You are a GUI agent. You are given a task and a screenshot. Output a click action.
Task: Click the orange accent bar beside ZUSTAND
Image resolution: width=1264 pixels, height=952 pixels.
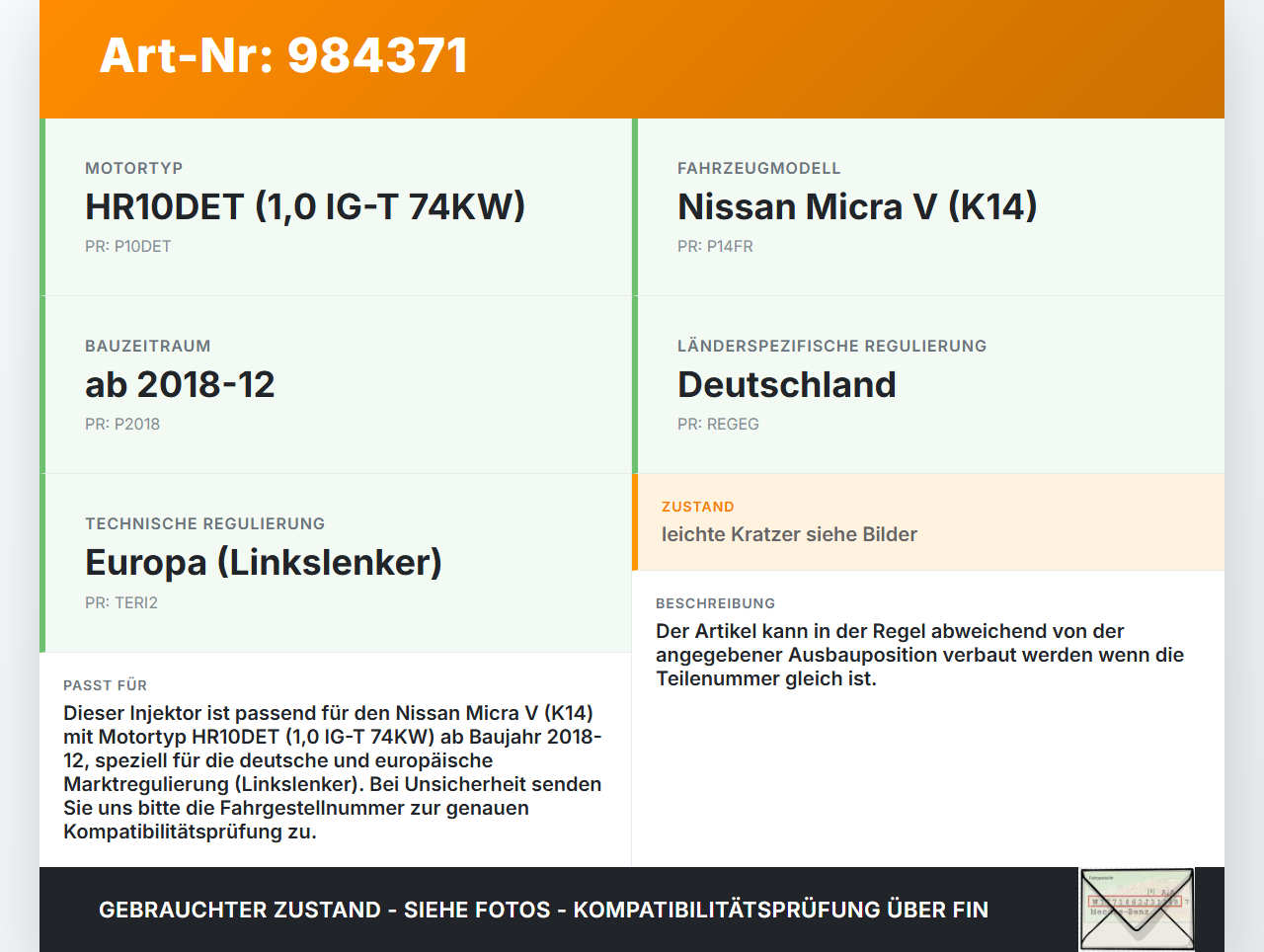636,521
